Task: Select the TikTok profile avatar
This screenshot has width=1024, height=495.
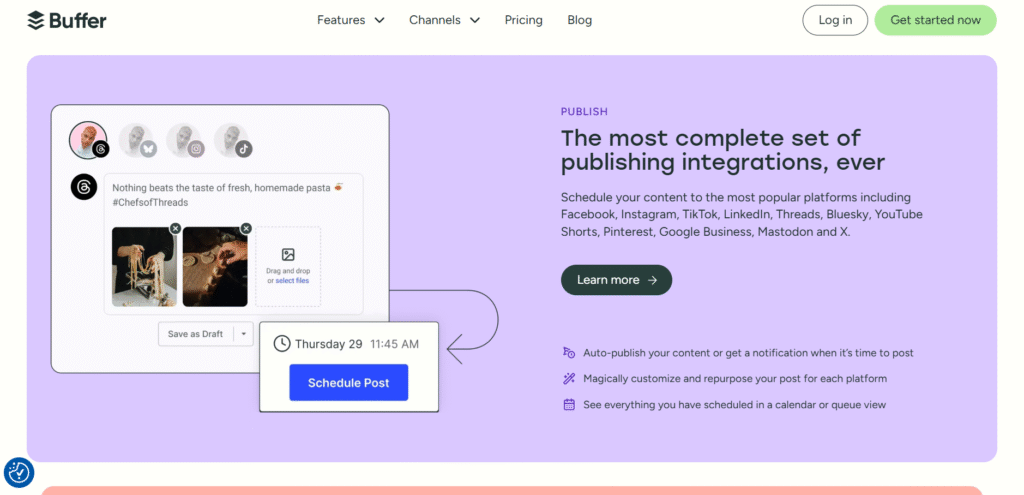Action: coord(232,140)
